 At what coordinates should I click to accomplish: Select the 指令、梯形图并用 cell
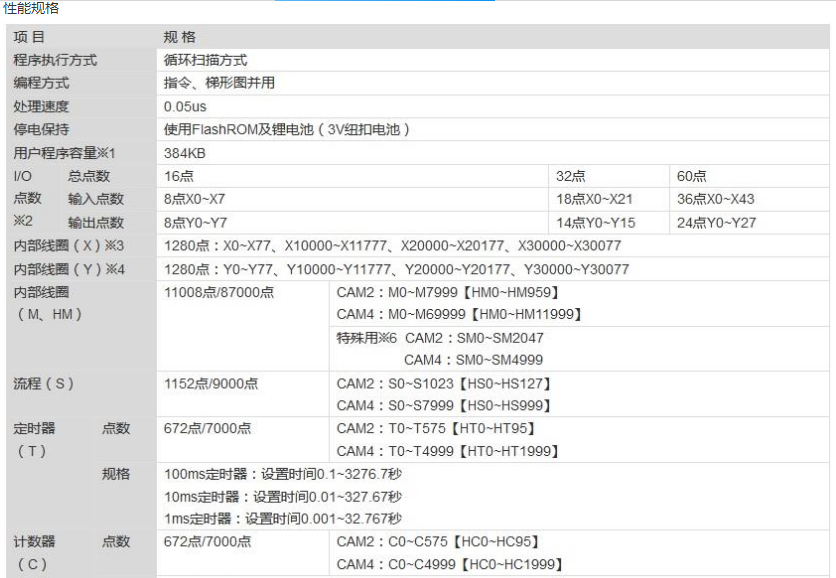click(219, 83)
